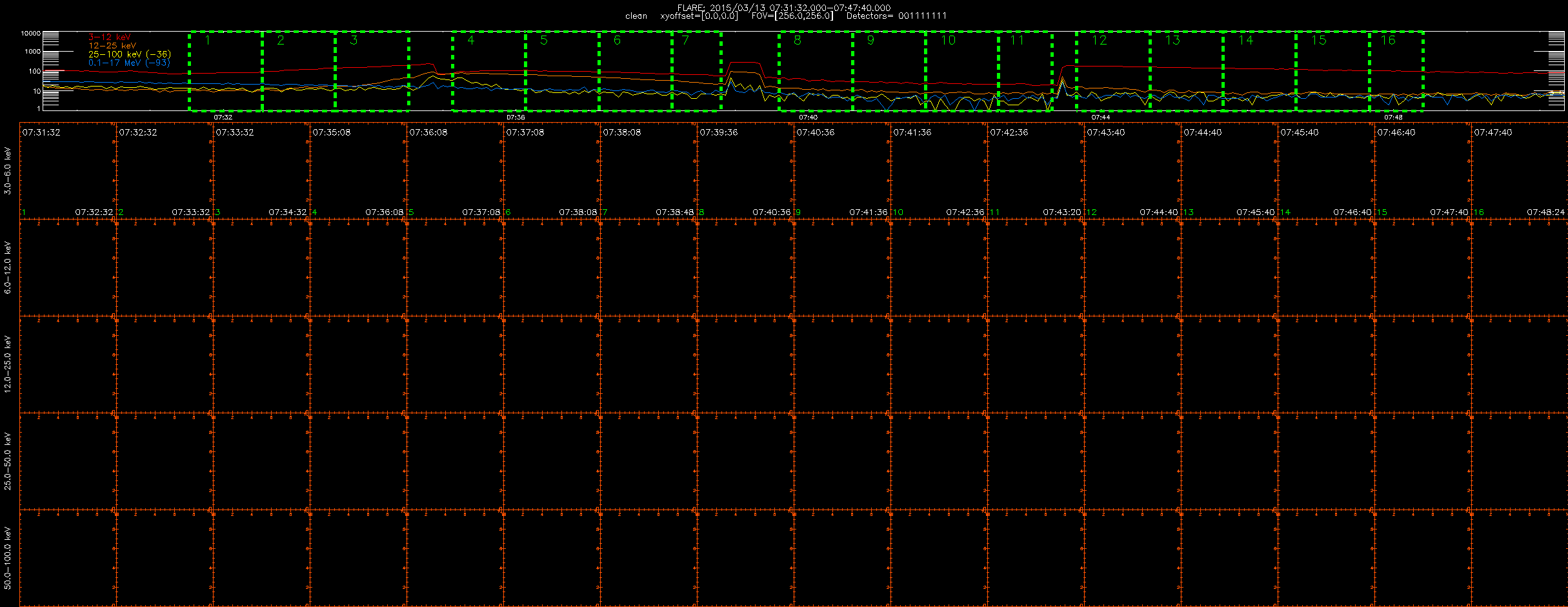Click the 07:43:20 end time label
The width and height of the screenshot is (1568, 607).
point(1062,212)
